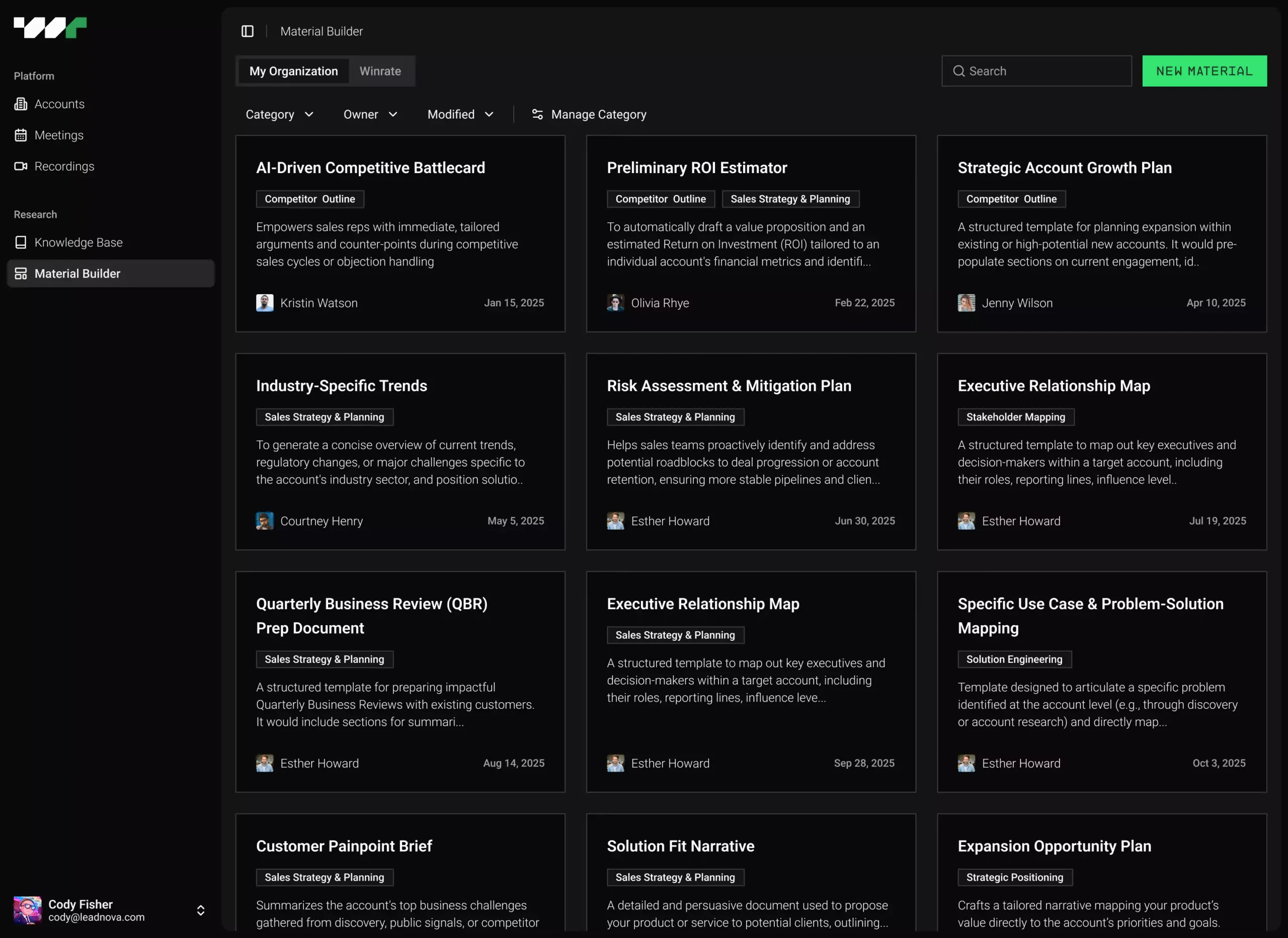The image size is (1288, 938).
Task: Click the NEW MATERIAL button
Action: pos(1204,71)
